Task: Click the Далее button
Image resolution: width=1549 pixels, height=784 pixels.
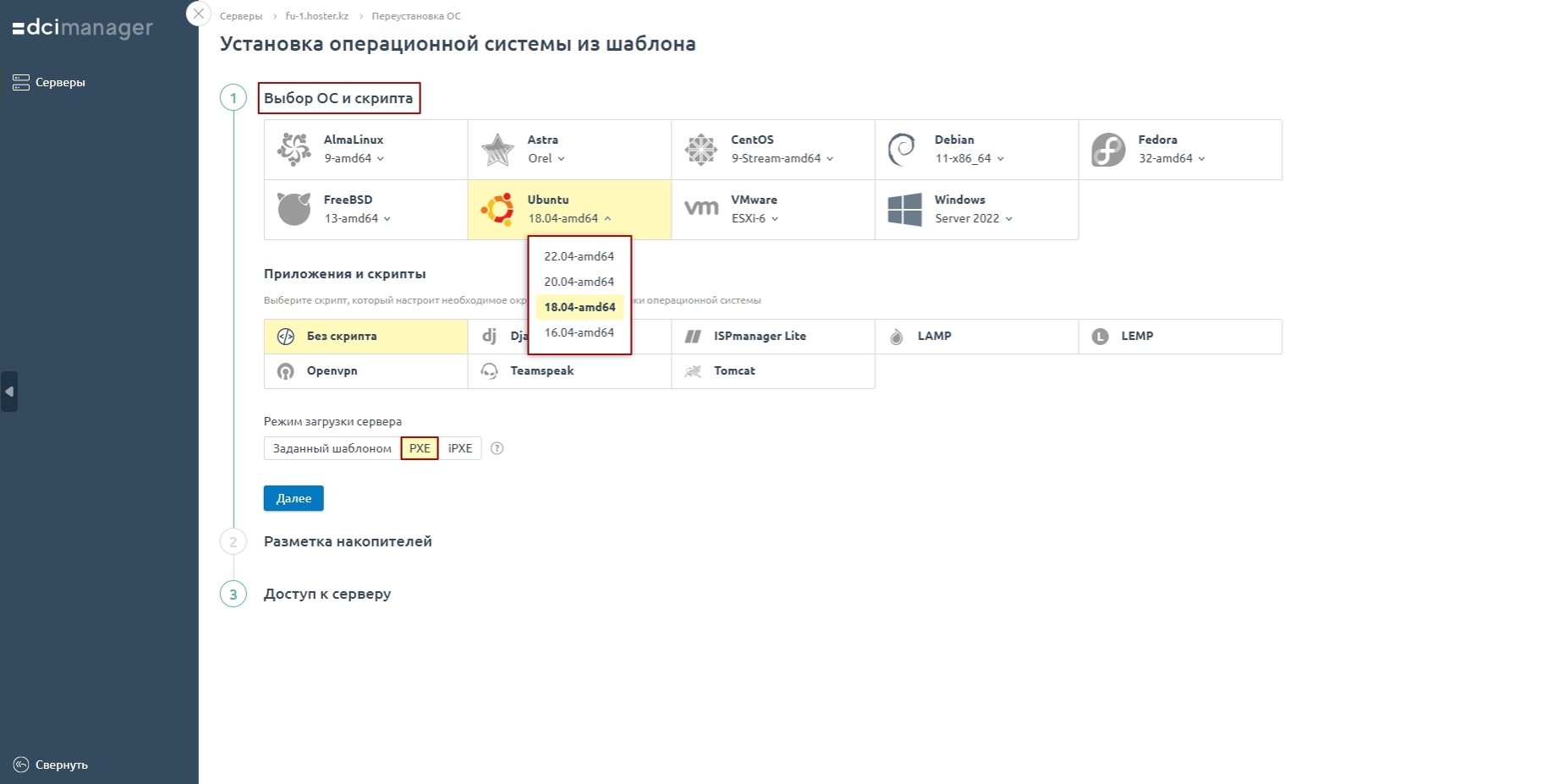Action: 294,498
